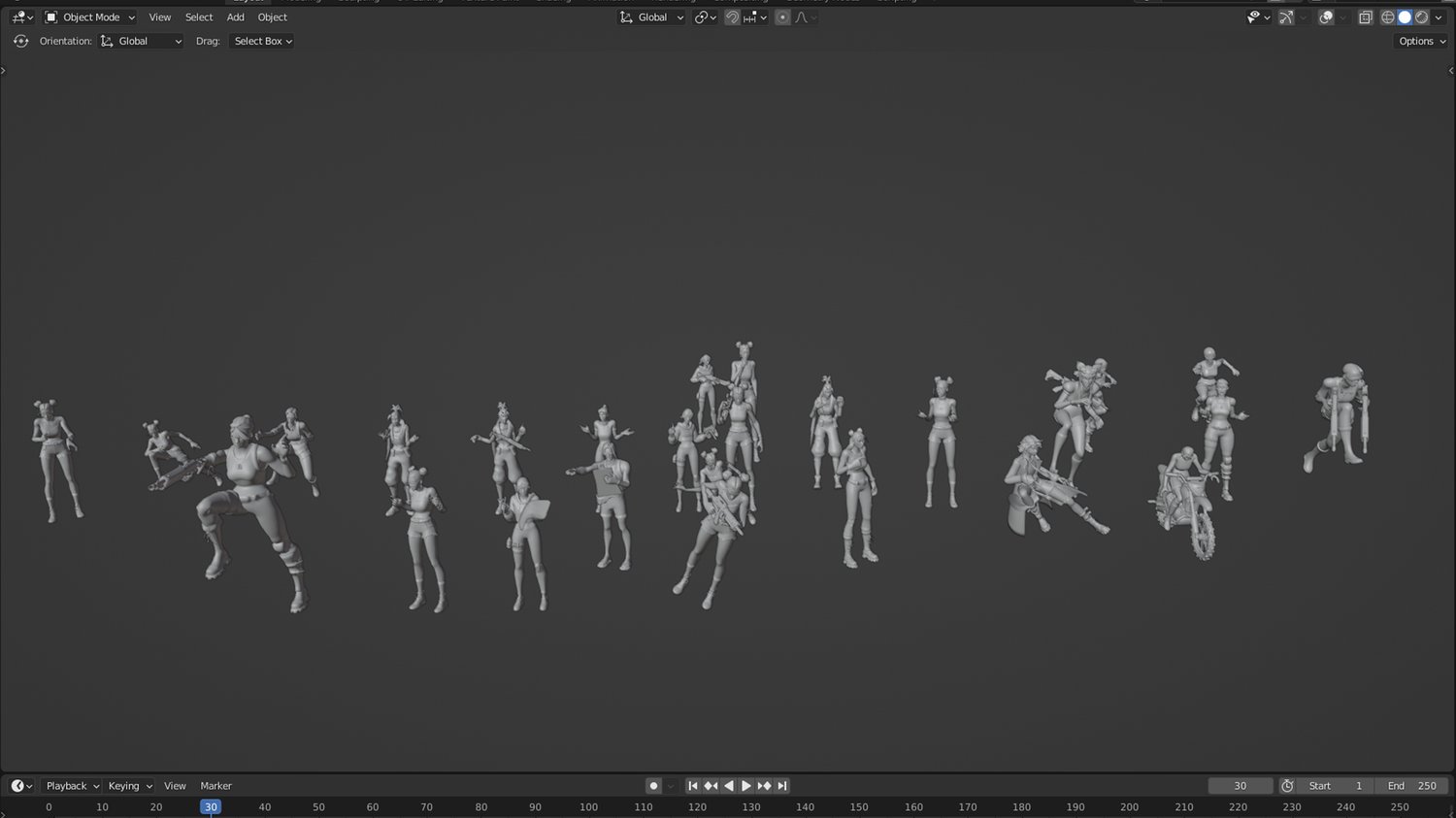The height and width of the screenshot is (818, 1456).
Task: Toggle the snap magnet
Action: click(732, 17)
